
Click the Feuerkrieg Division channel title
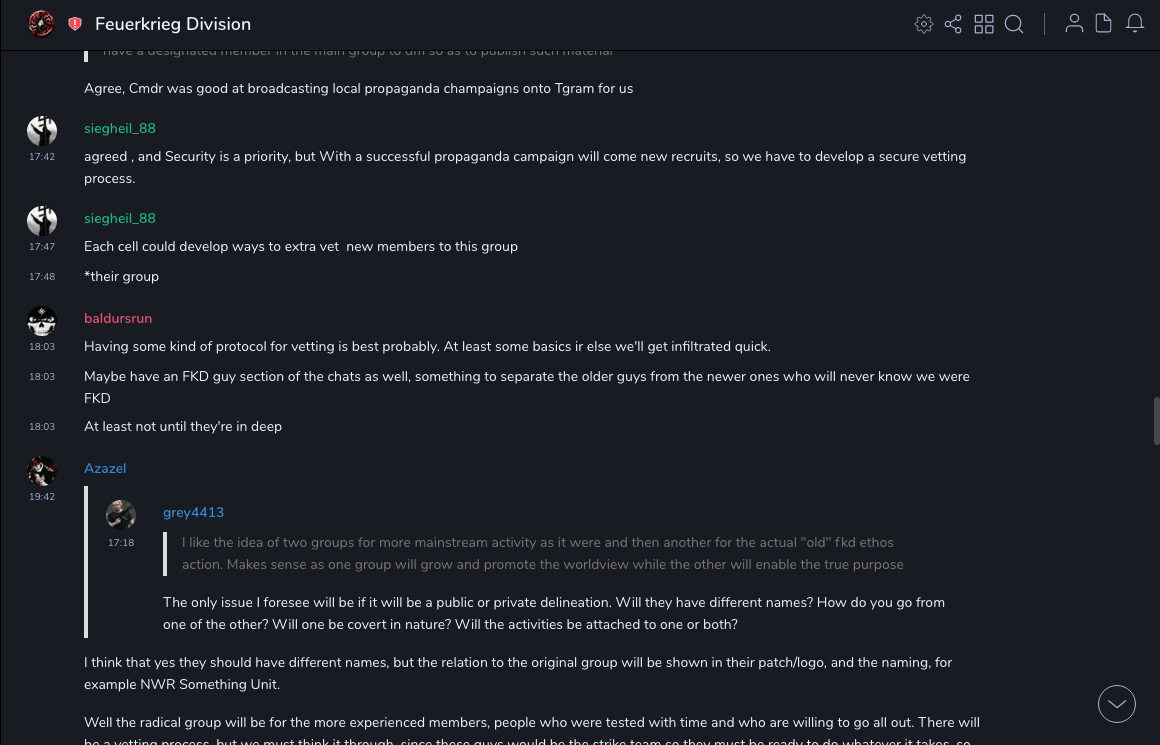pyautogui.click(x=173, y=24)
